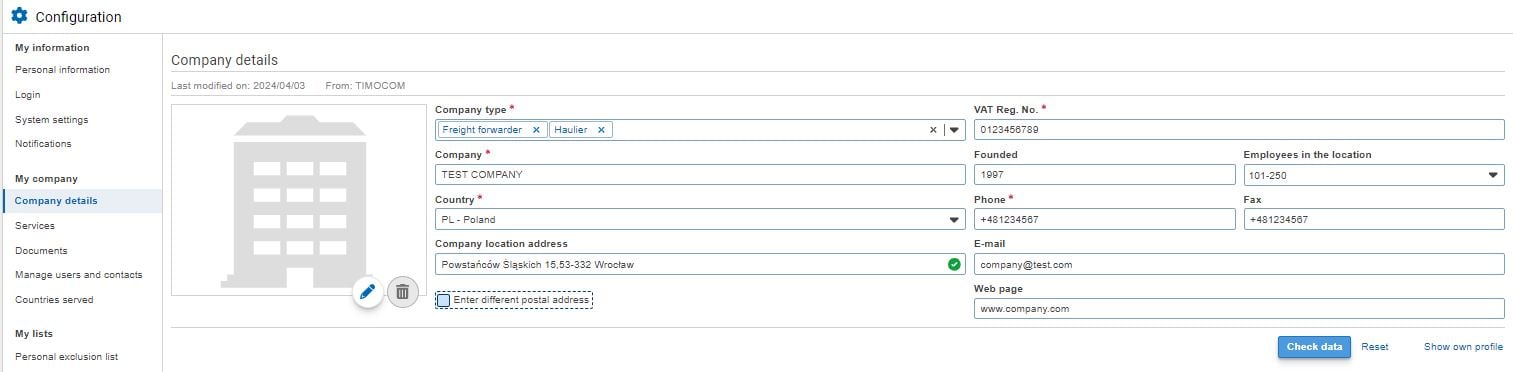
Task: Open the Country dropdown
Action: (x=700, y=219)
